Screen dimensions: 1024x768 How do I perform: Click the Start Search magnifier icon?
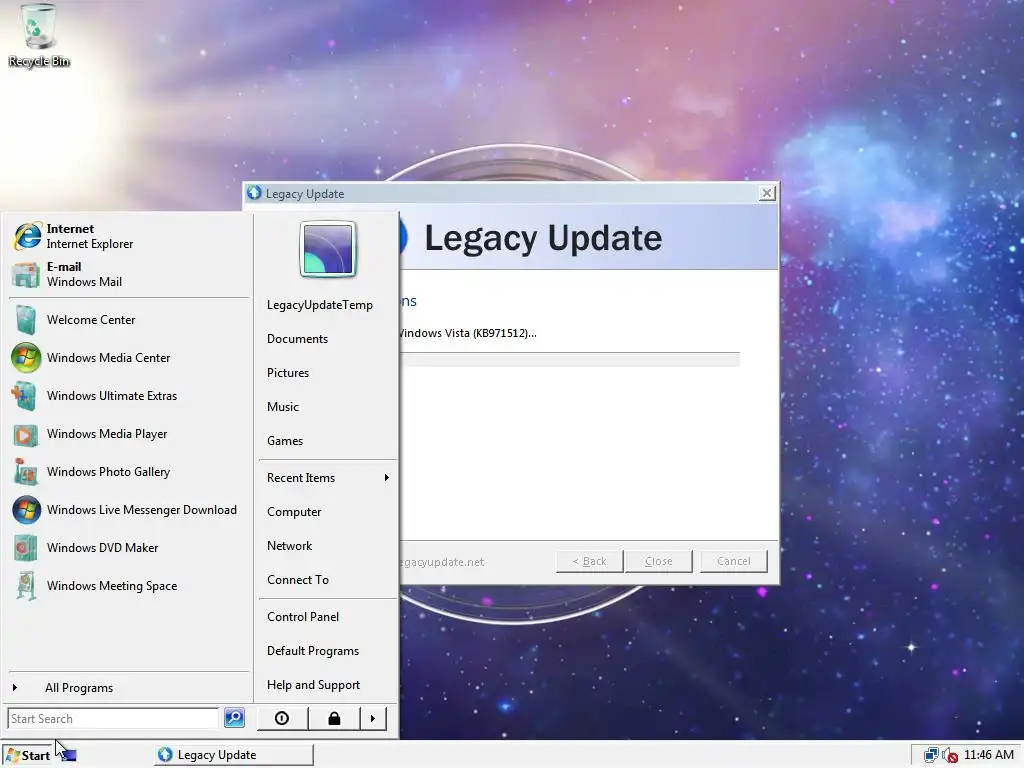tap(234, 718)
